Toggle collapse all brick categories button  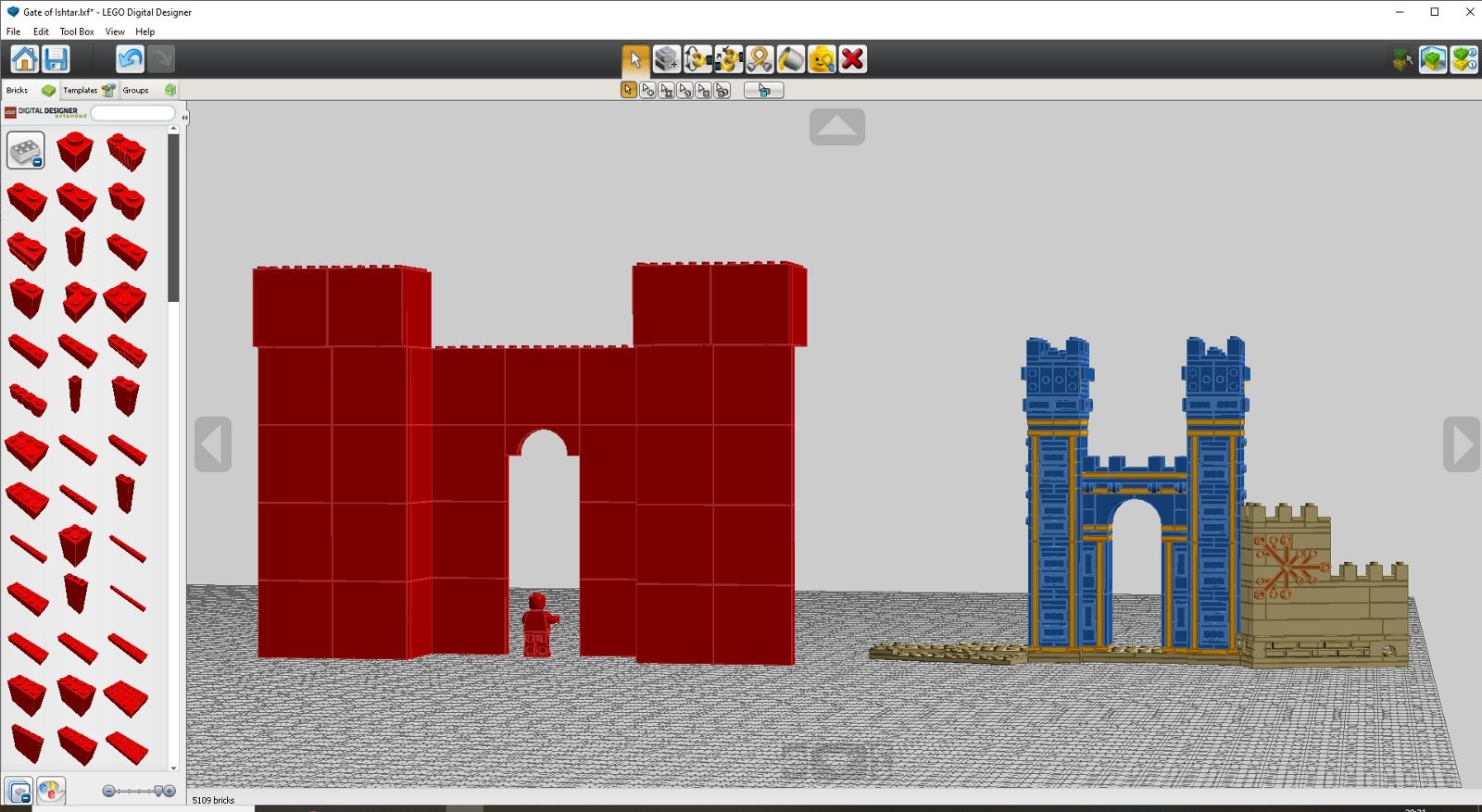click(19, 791)
